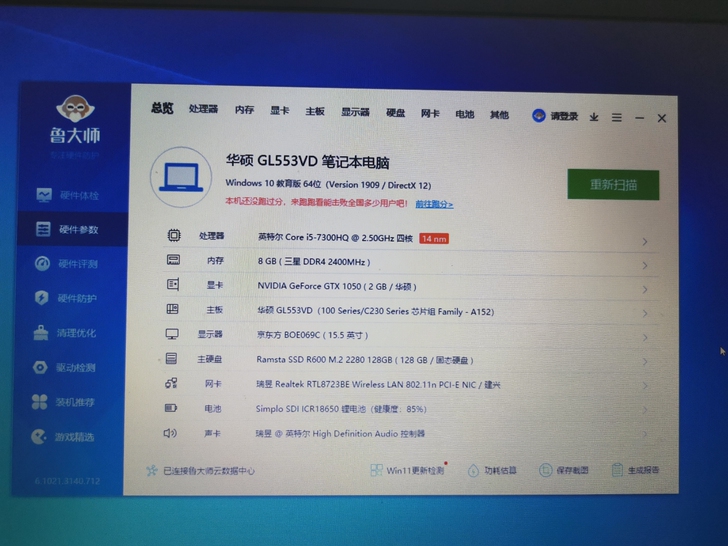This screenshot has width=728, height=546.
Task: Click the 声卡 speaker row icon
Action: point(170,433)
